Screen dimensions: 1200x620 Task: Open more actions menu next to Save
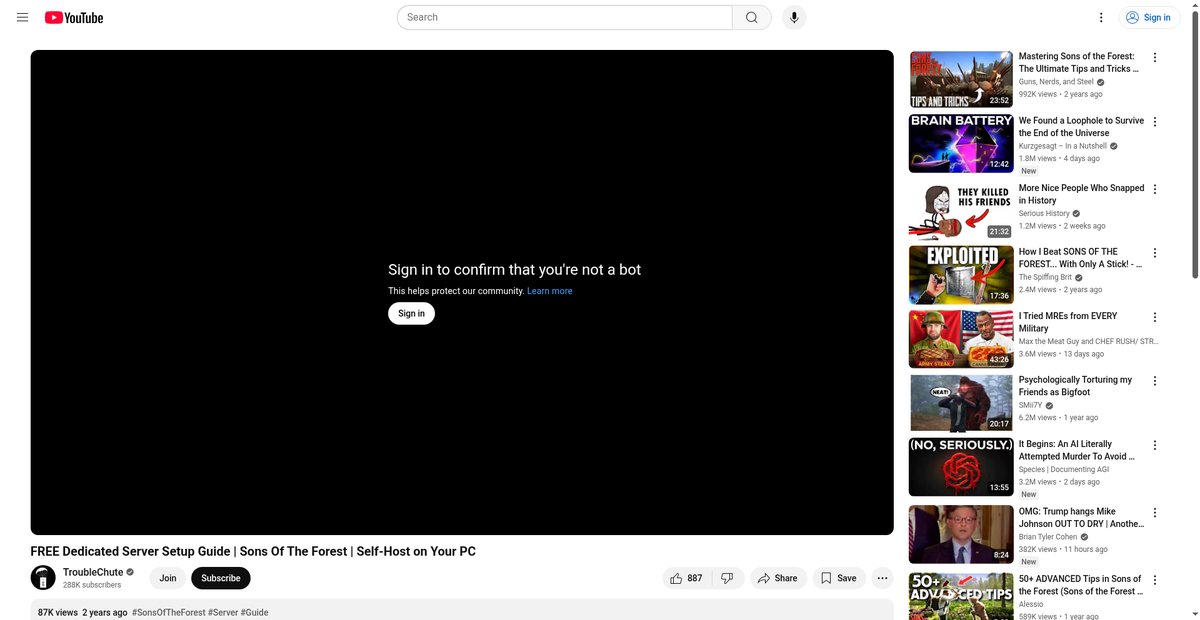(882, 578)
